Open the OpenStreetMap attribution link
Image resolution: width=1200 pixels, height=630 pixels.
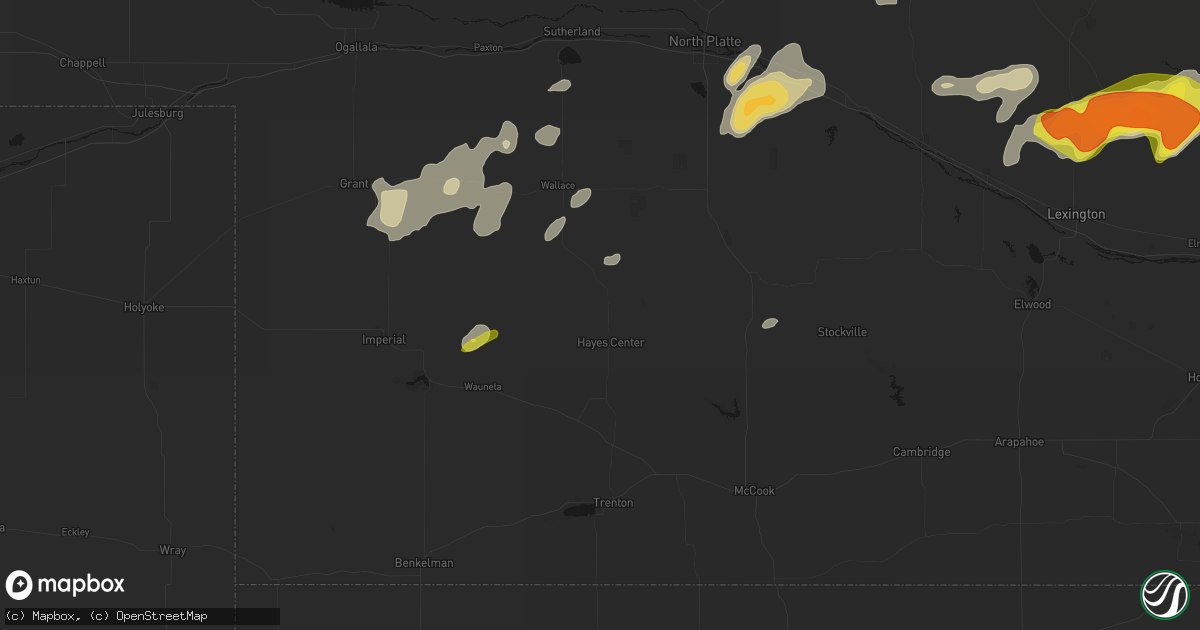(148, 616)
